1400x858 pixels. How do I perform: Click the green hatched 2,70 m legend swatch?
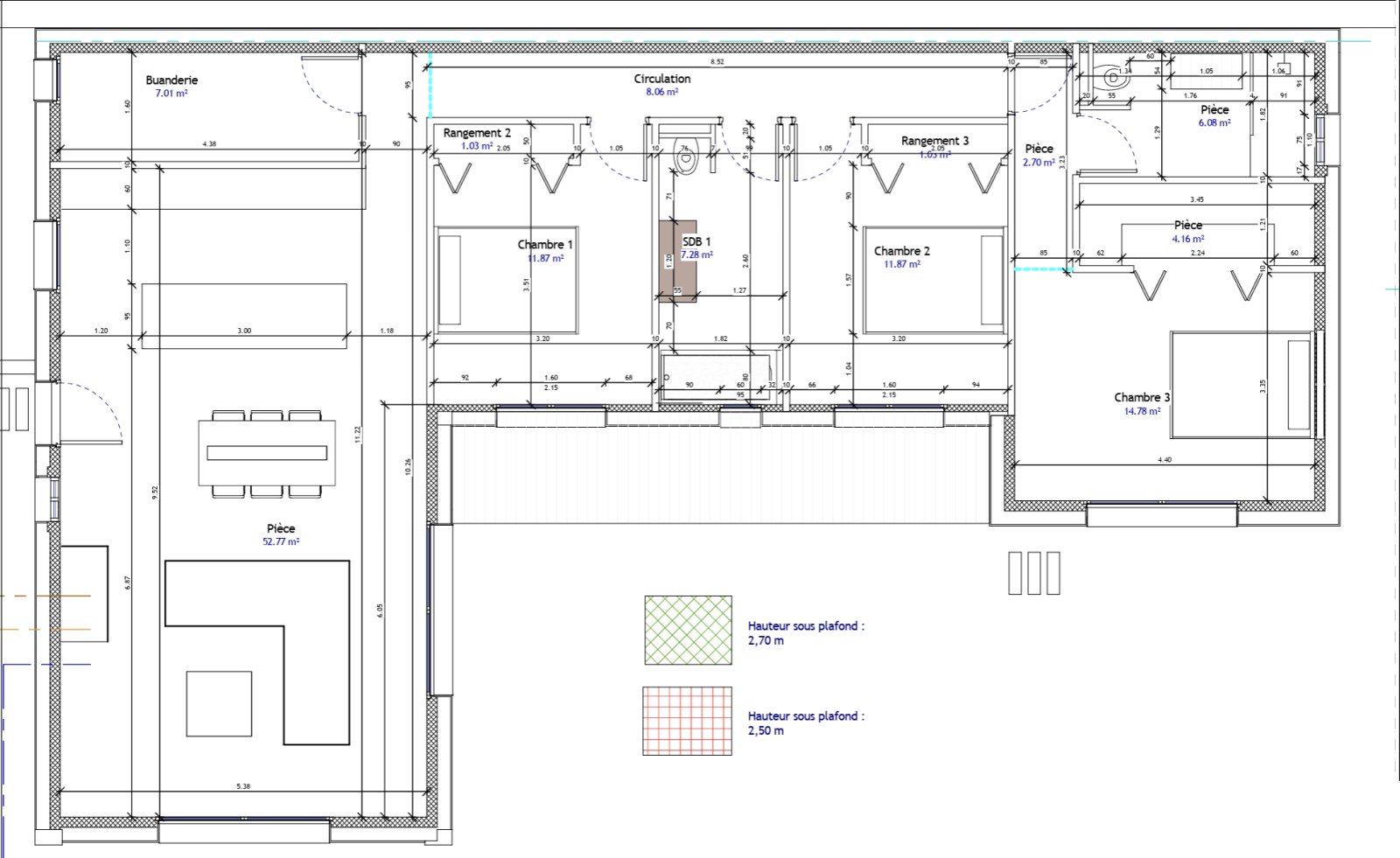pyautogui.click(x=688, y=631)
